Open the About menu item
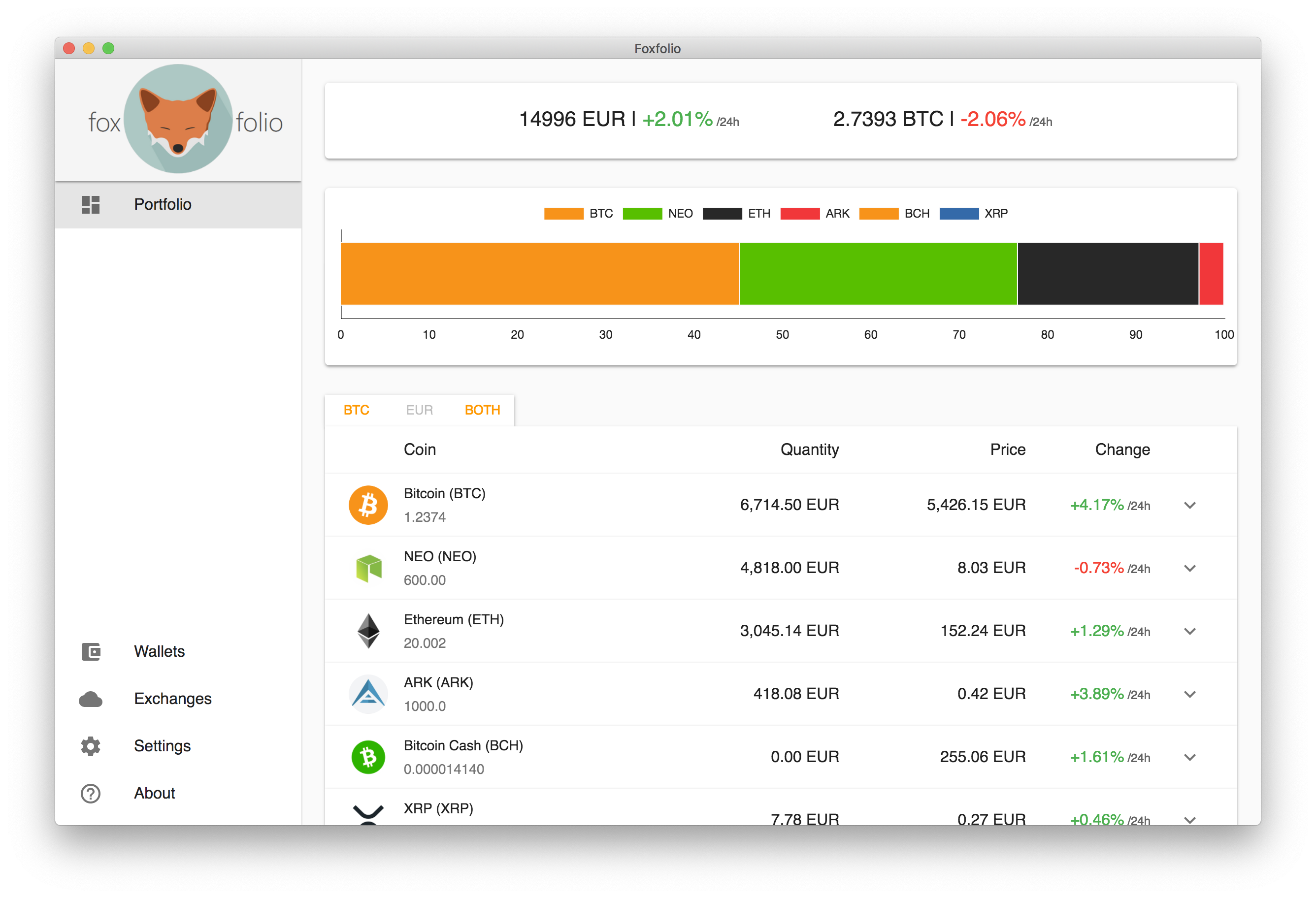This screenshot has width=1316, height=898. pos(178,793)
